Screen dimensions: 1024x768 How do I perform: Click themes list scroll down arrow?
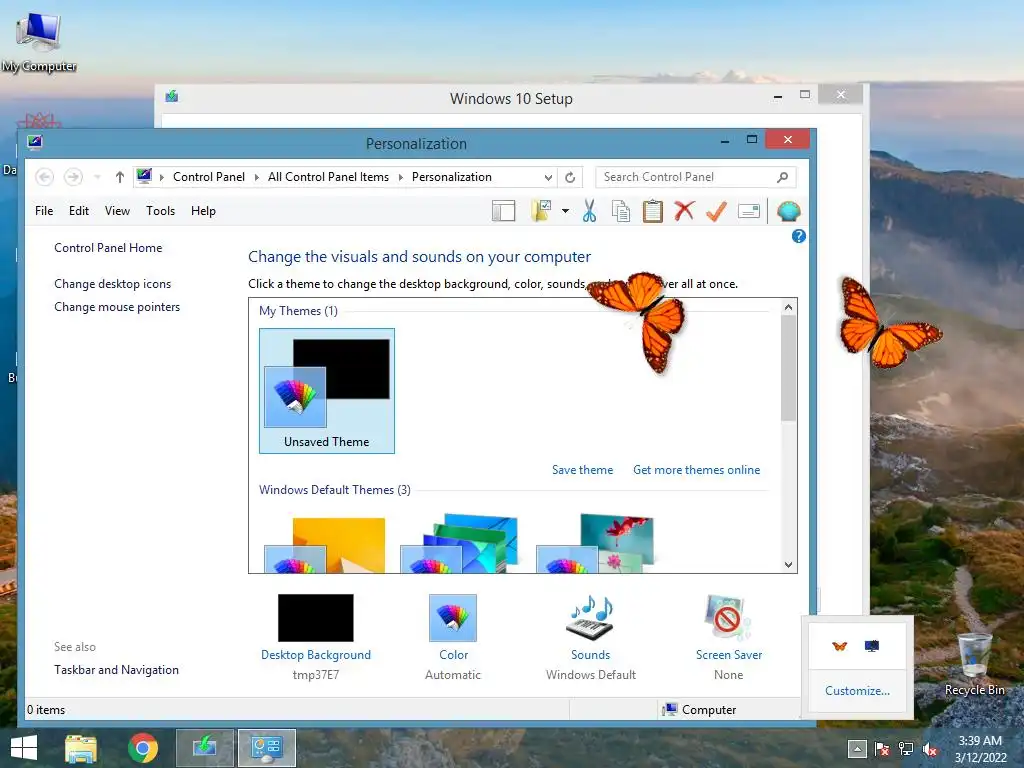789,565
